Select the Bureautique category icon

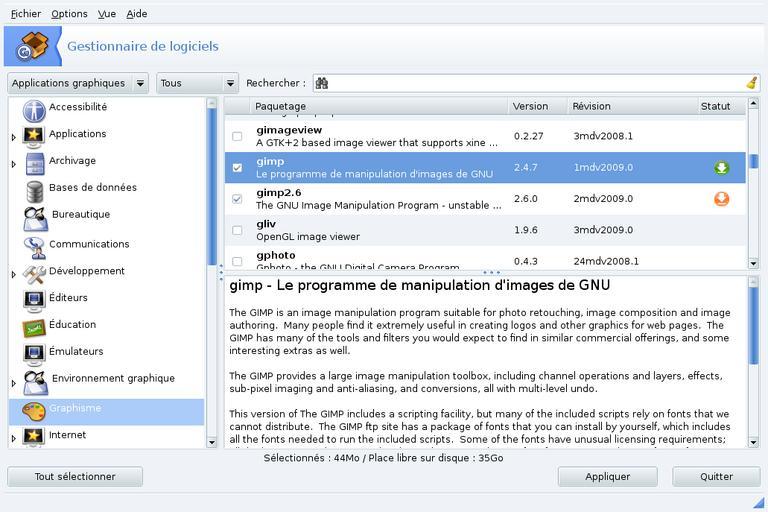pyautogui.click(x=35, y=216)
